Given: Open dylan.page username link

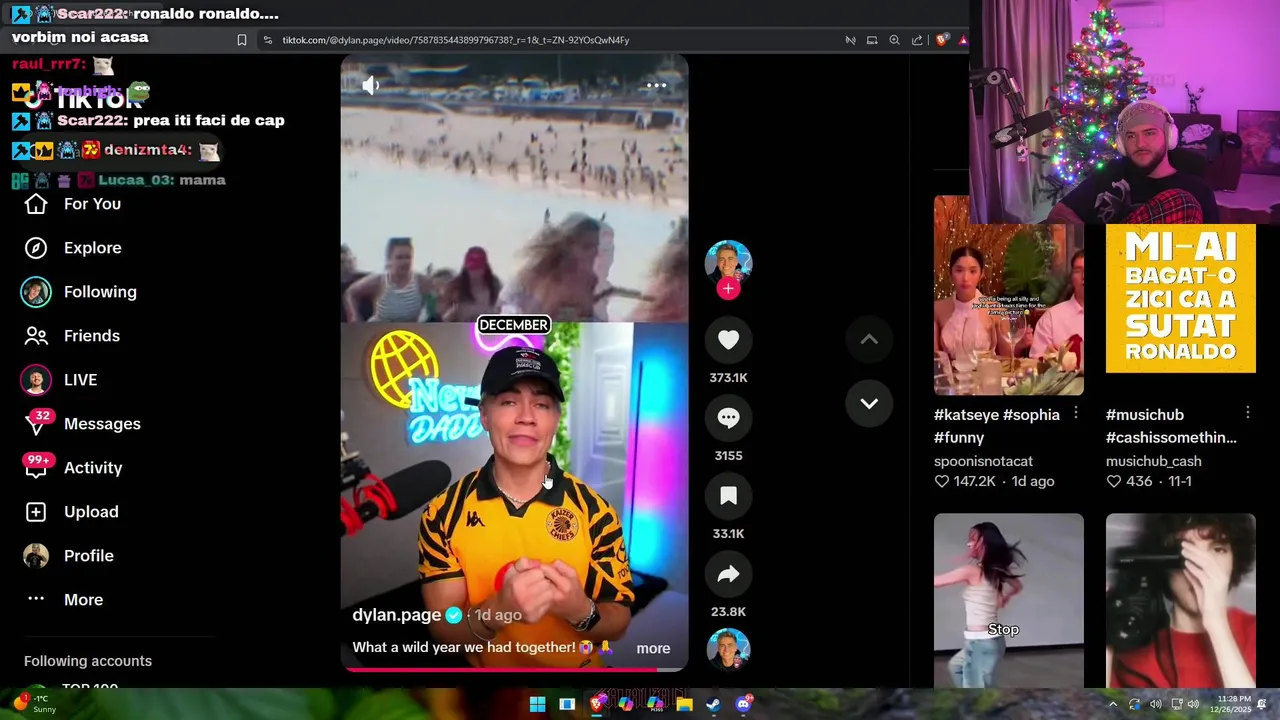Looking at the screenshot, I should tap(397, 615).
